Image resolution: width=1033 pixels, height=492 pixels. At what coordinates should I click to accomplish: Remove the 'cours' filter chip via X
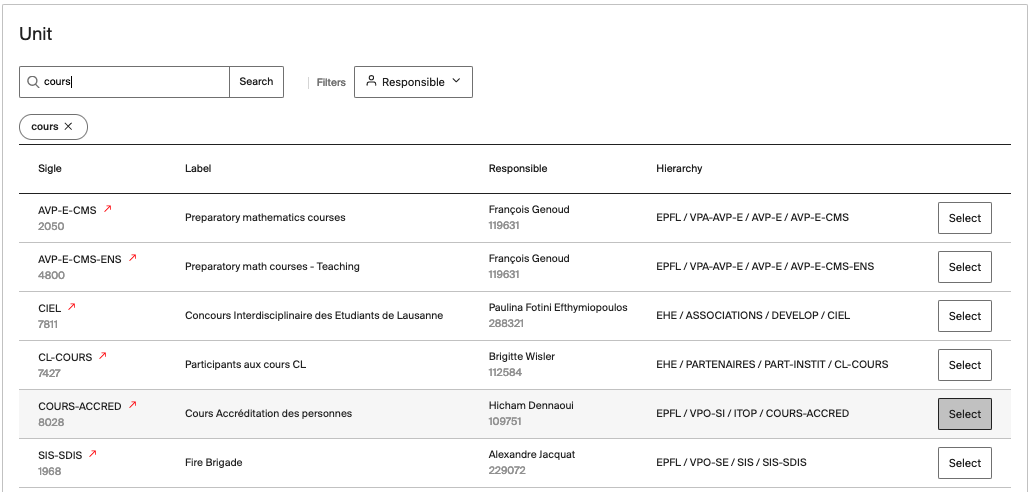pyautogui.click(x=68, y=127)
